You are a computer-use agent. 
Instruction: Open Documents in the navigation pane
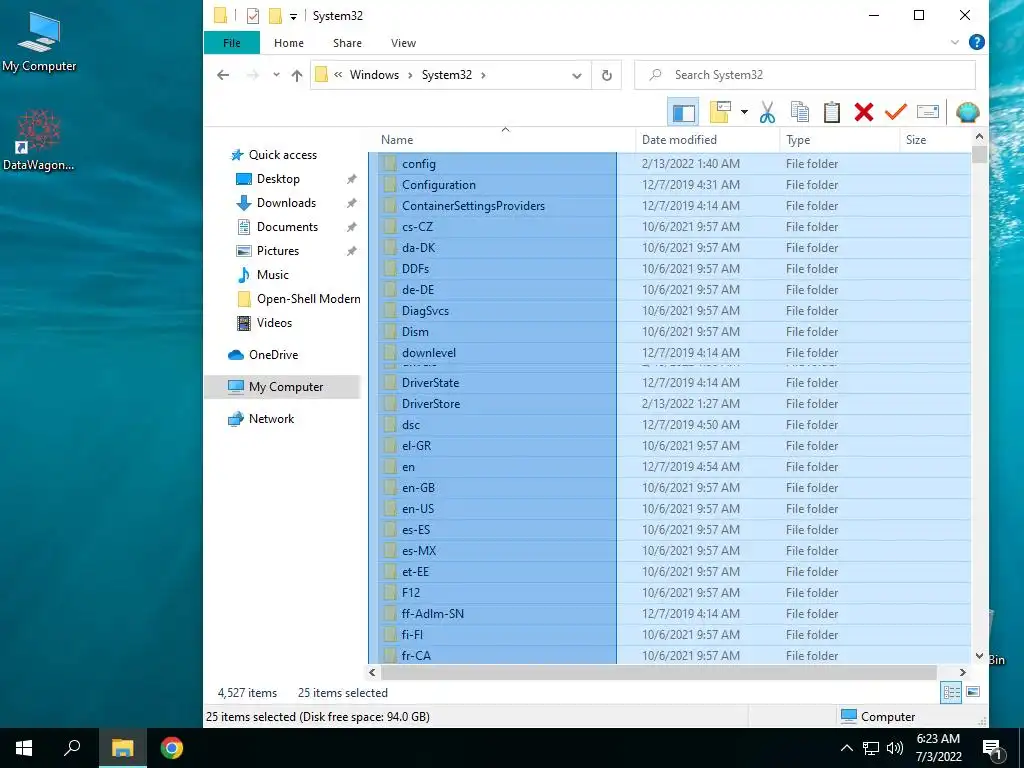pos(287,227)
